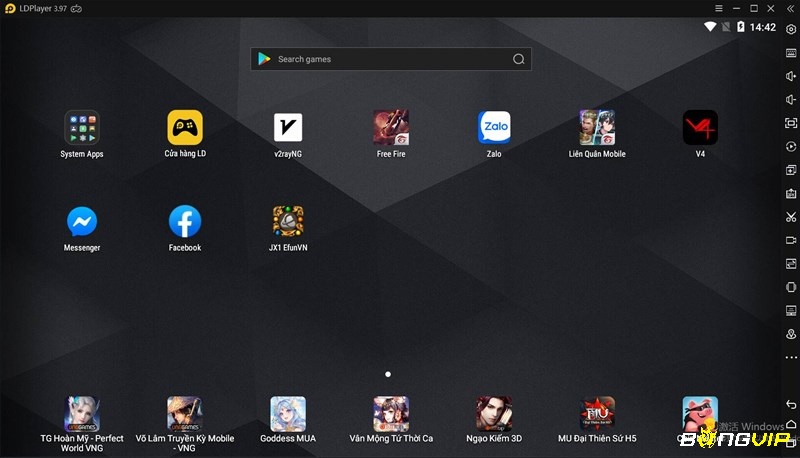This screenshot has height=458, width=800.
Task: Take a screenshot with scissors icon
Action: point(791,217)
